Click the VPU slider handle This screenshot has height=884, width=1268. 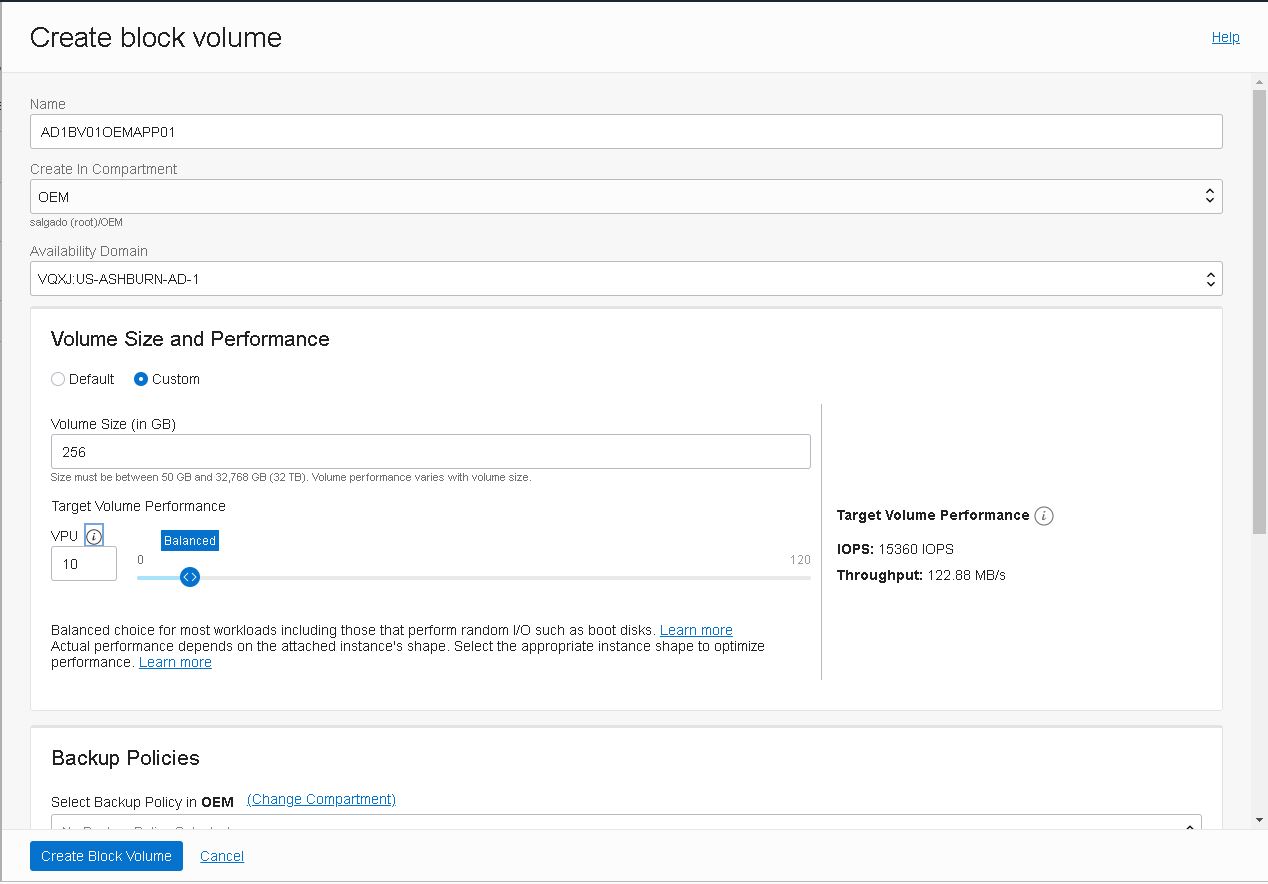point(190,577)
